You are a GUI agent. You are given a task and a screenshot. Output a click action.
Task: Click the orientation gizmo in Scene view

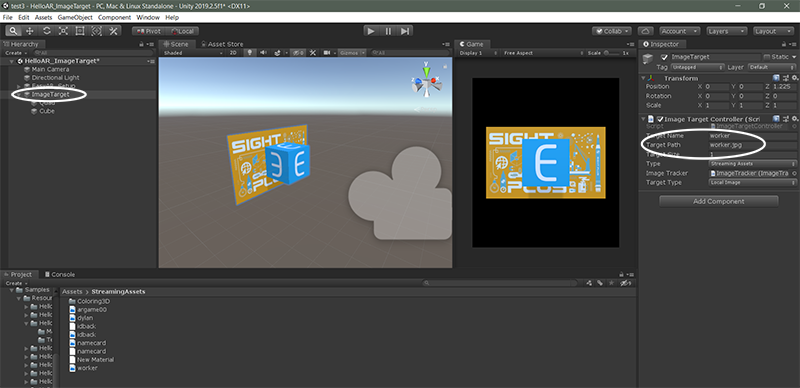(427, 81)
